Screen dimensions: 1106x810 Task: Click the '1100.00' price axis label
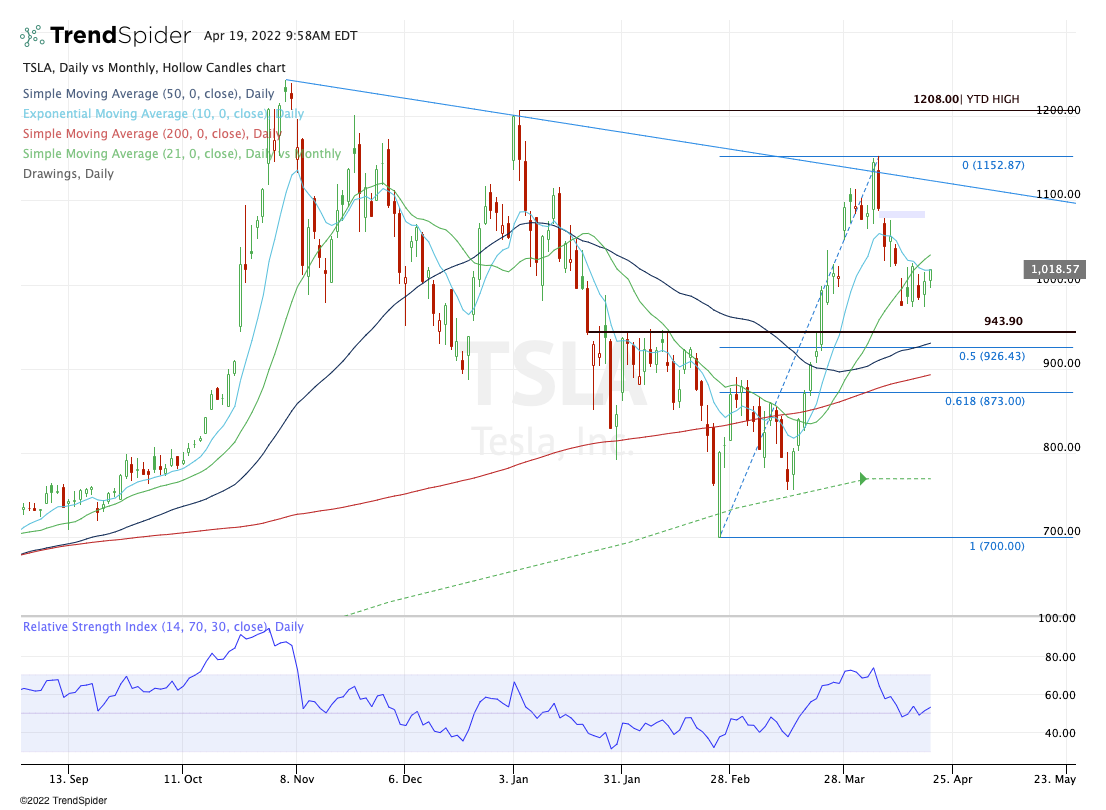click(1058, 194)
